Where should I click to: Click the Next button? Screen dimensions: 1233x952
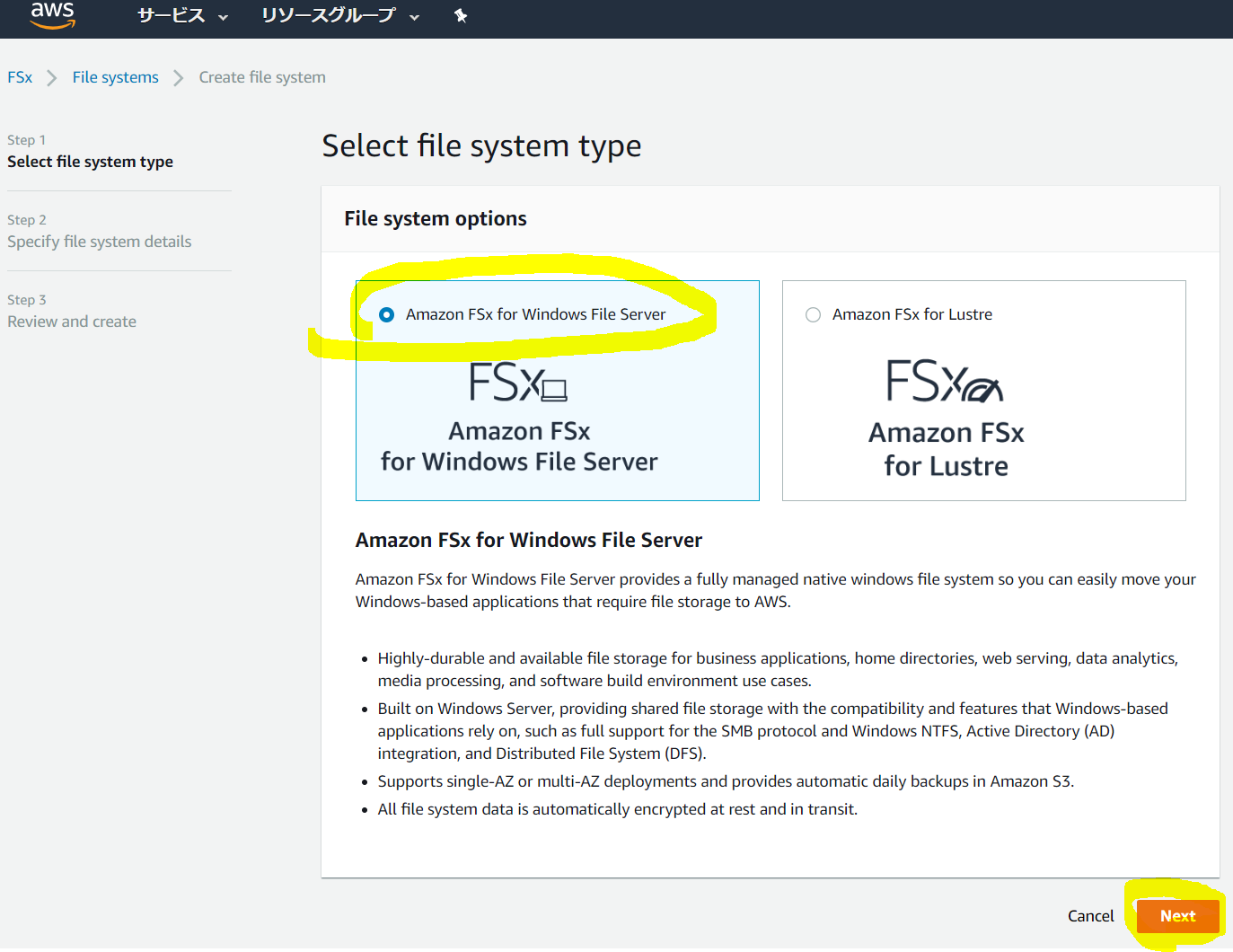(1177, 916)
